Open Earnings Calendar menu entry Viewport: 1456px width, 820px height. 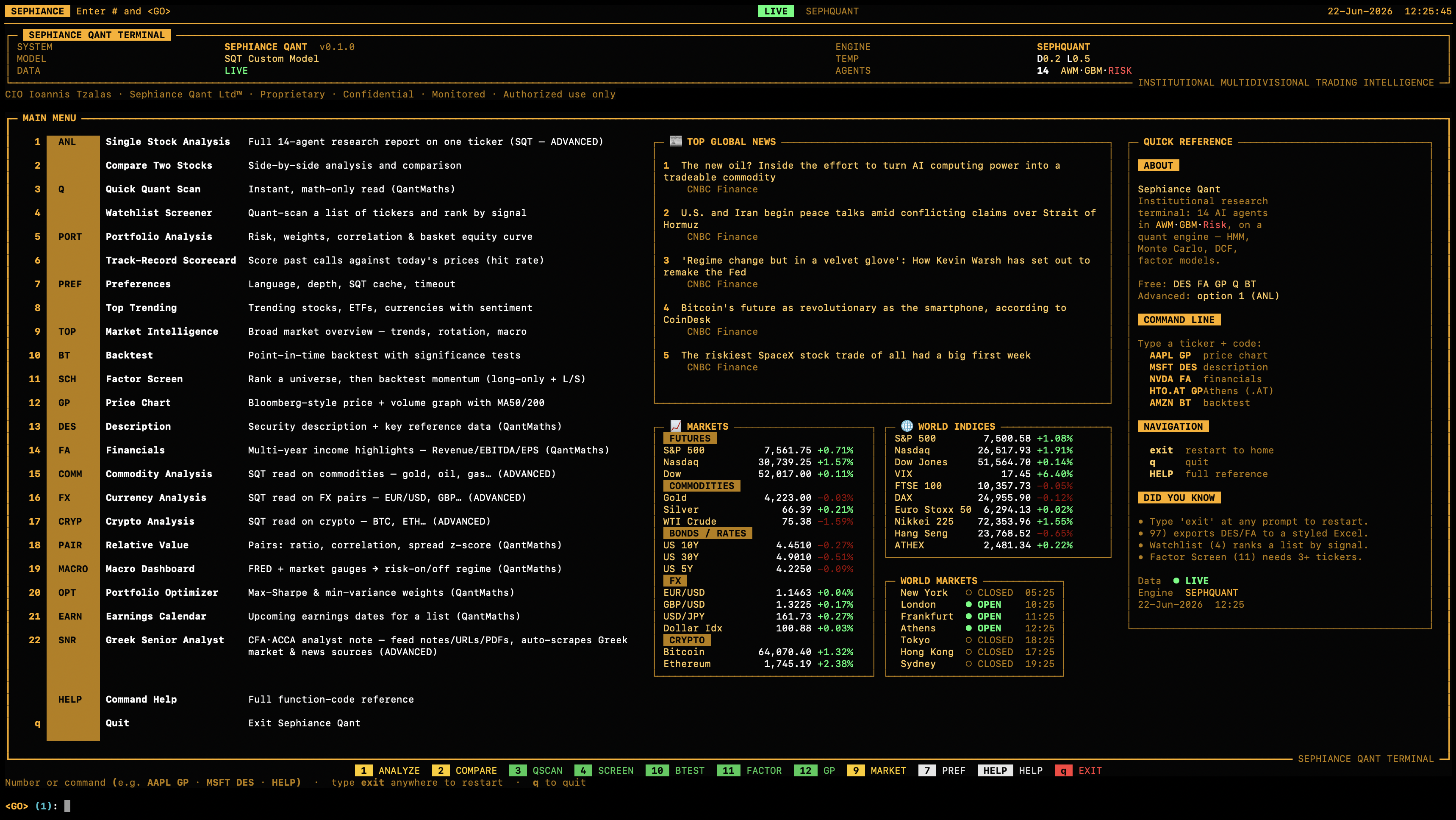pyautogui.click(x=156, y=617)
